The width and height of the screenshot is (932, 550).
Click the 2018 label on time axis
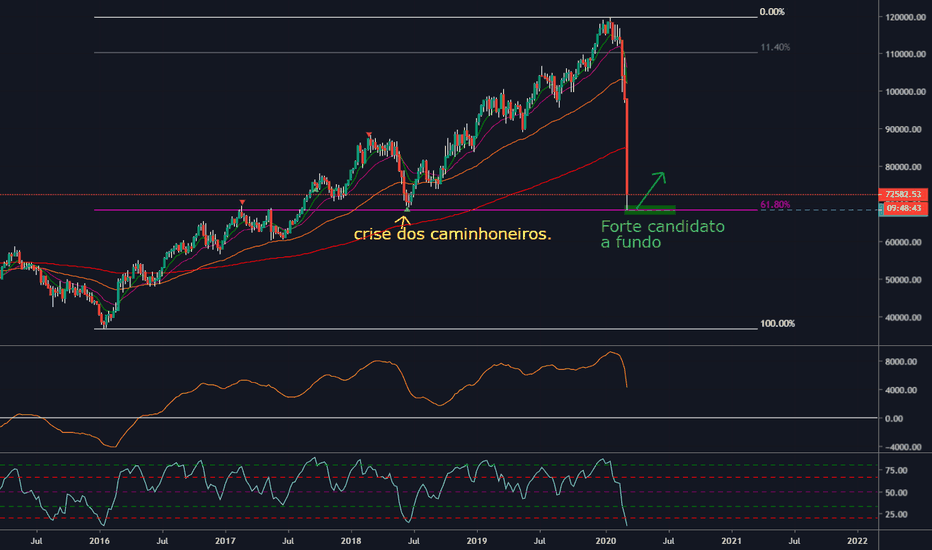pos(351,540)
